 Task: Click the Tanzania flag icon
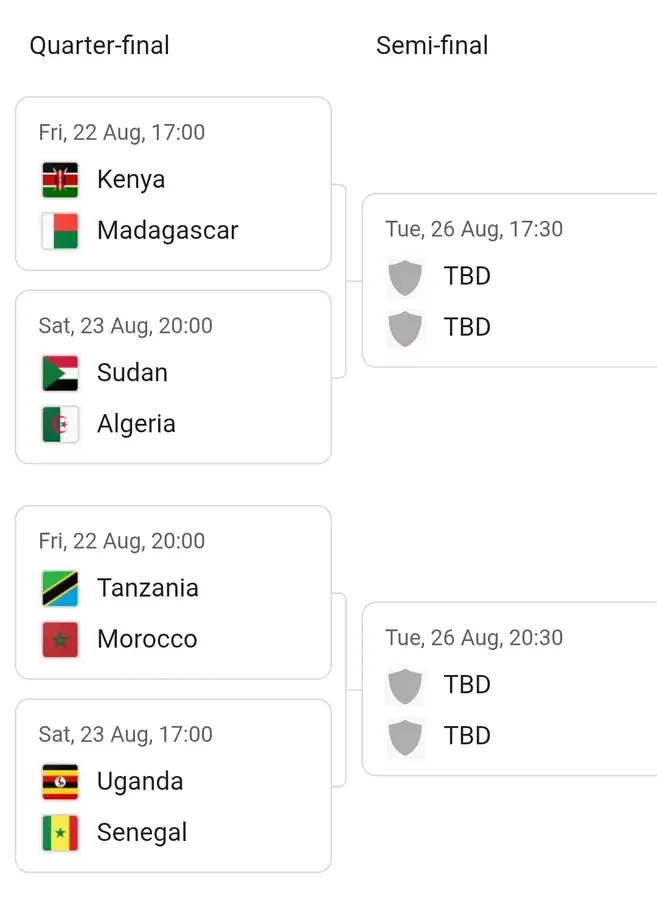(x=60, y=589)
